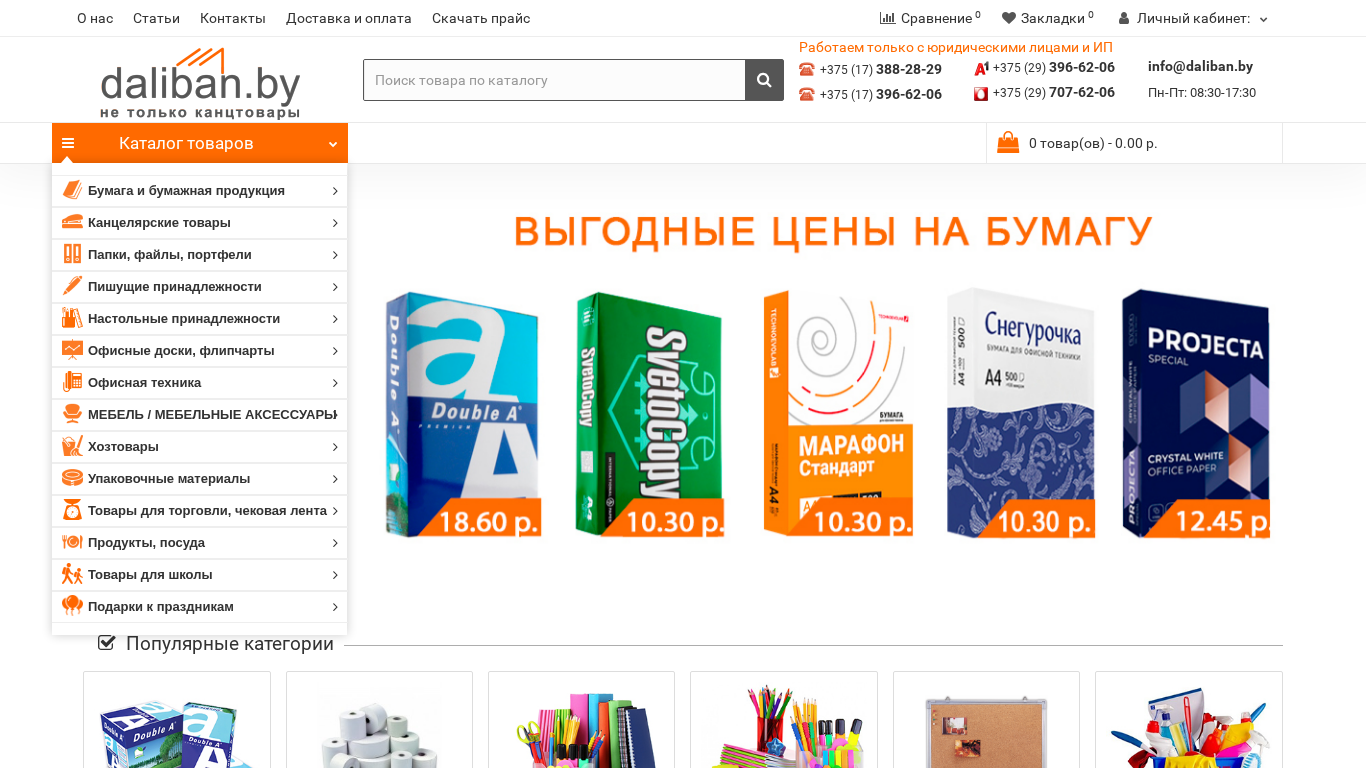Screen dimensions: 1366x768
Task: Select the Скачать прайс menu item
Action: [x=481, y=18]
